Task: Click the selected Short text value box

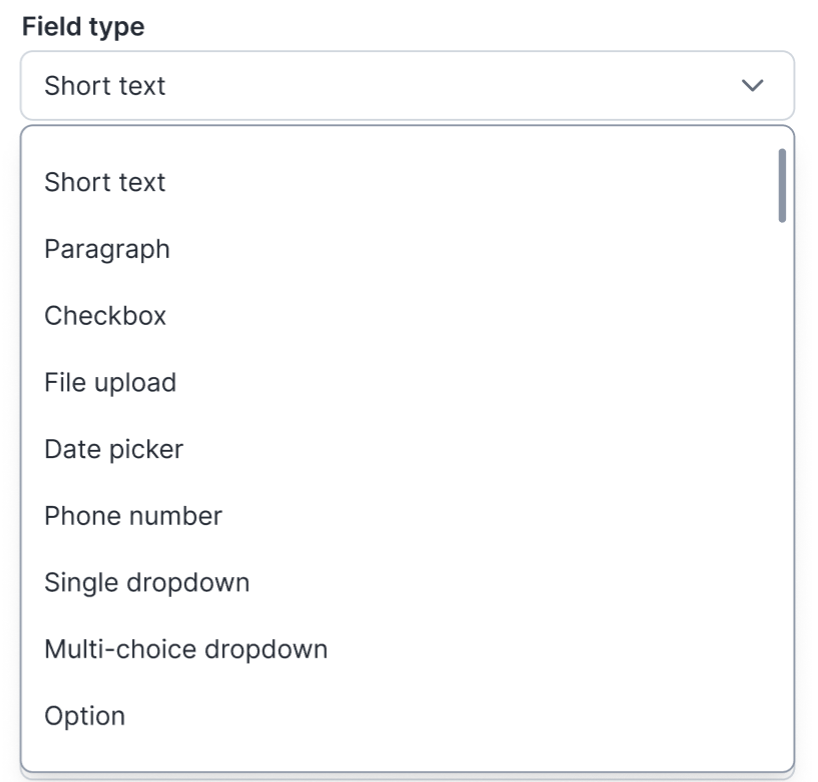Action: tap(300, 86)
